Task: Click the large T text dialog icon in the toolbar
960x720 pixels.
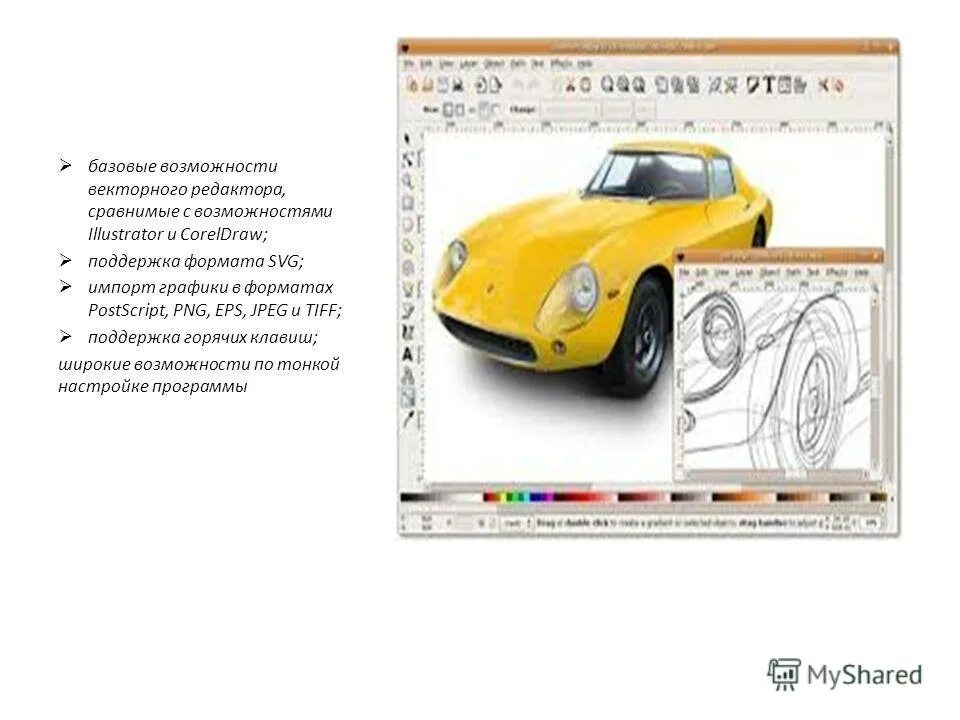Action: (x=769, y=85)
